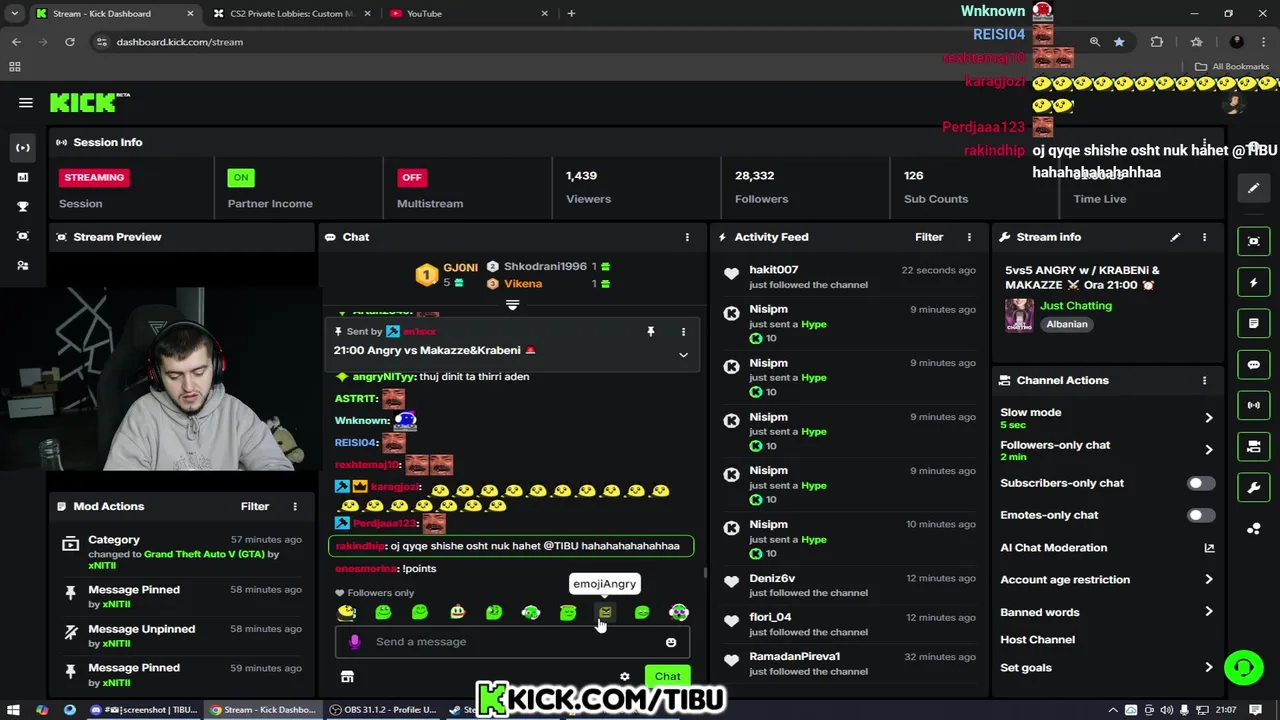The height and width of the screenshot is (720, 1280).
Task: Filter the Mod Actions list
Action: pos(255,506)
